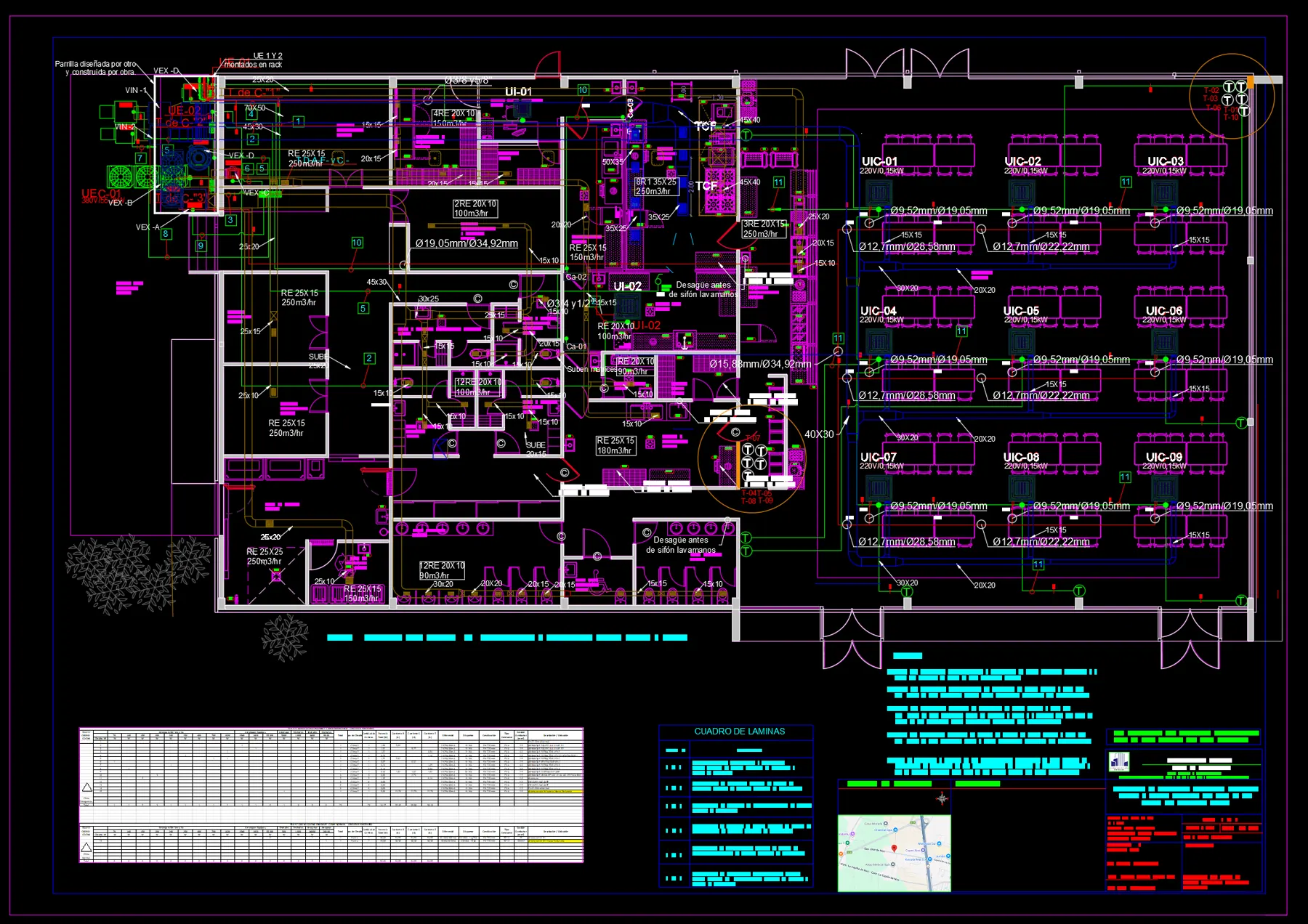1308x924 pixels.
Task: Select the UIC-08 unit label
Action: (x=1021, y=458)
